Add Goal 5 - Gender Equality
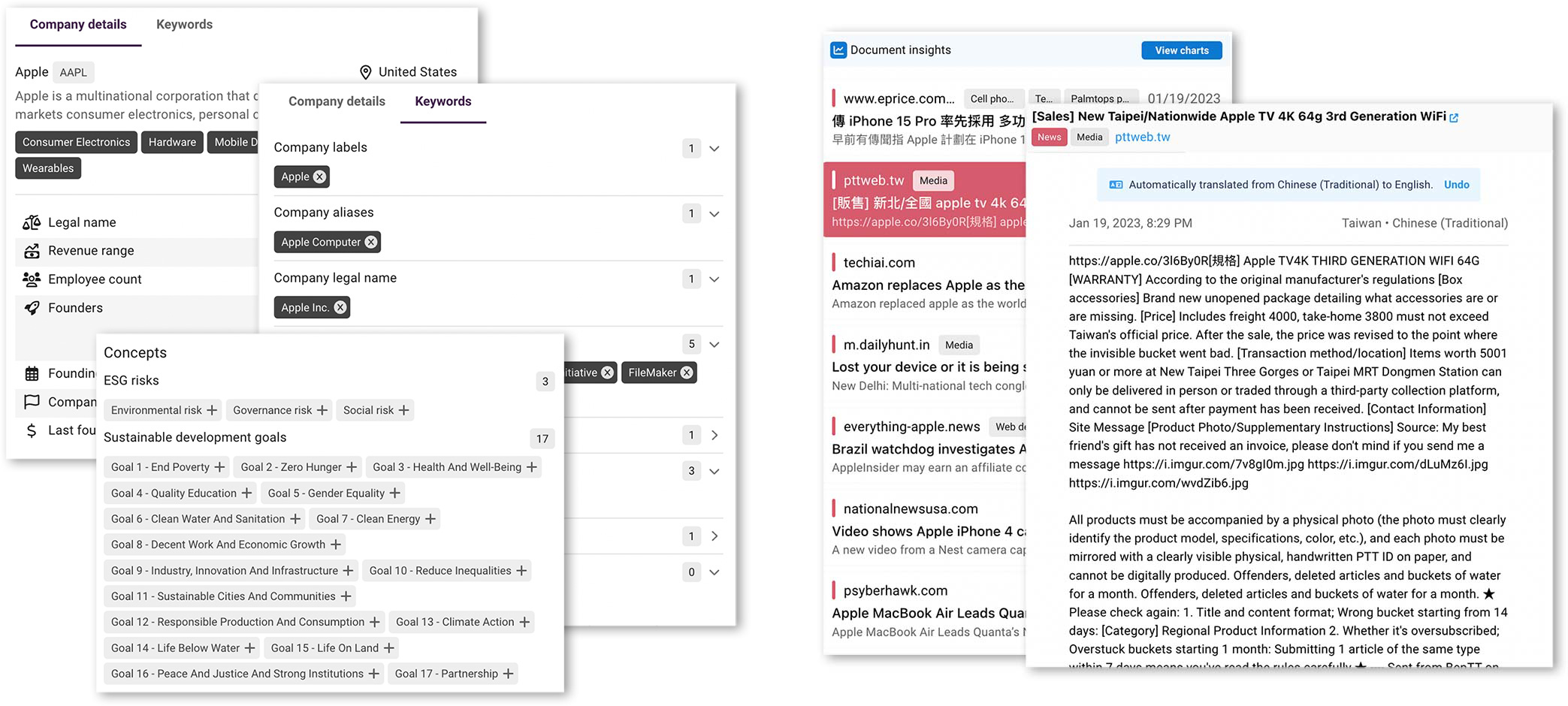The height and width of the screenshot is (706, 1568). (x=395, y=493)
